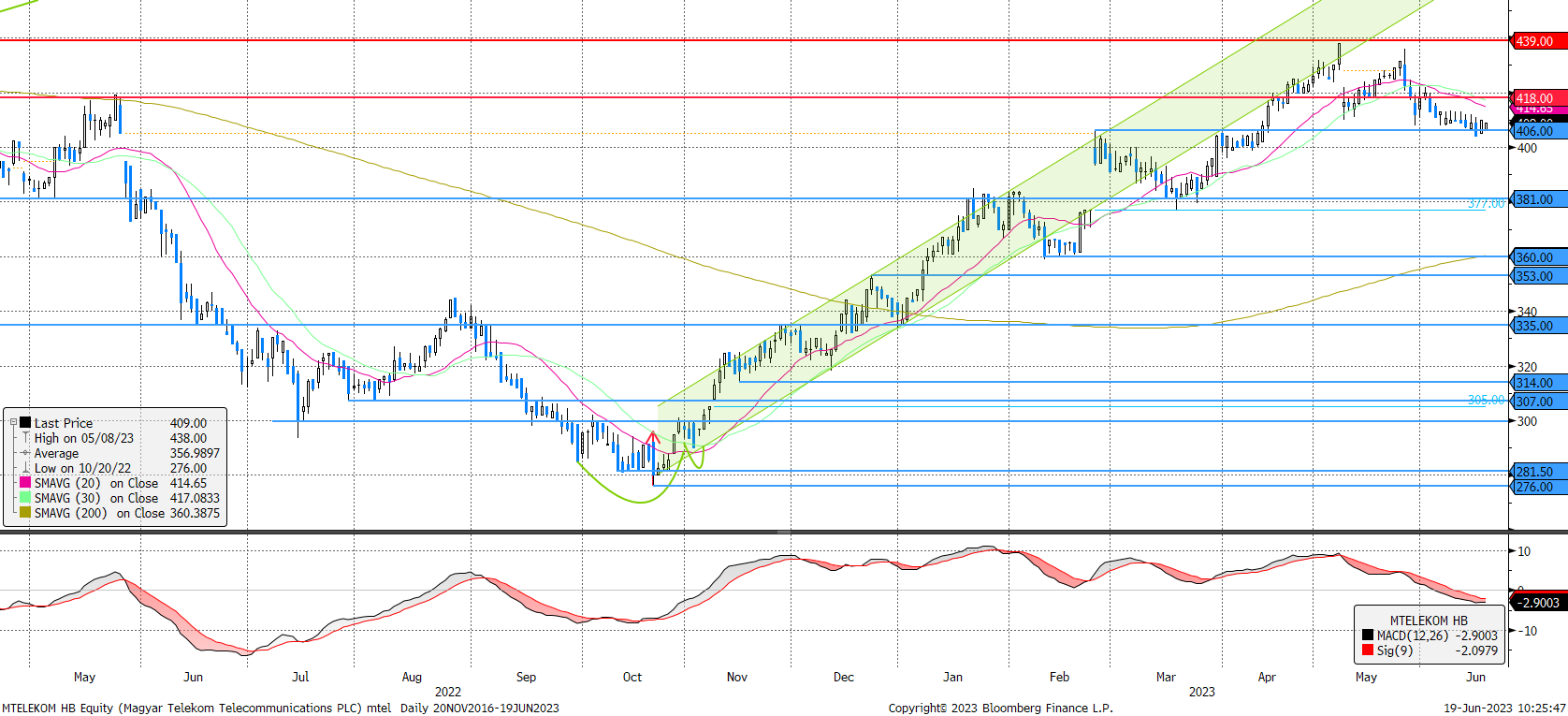Click the 300 y-axis tick label
The height and width of the screenshot is (716, 1568).
[1527, 421]
